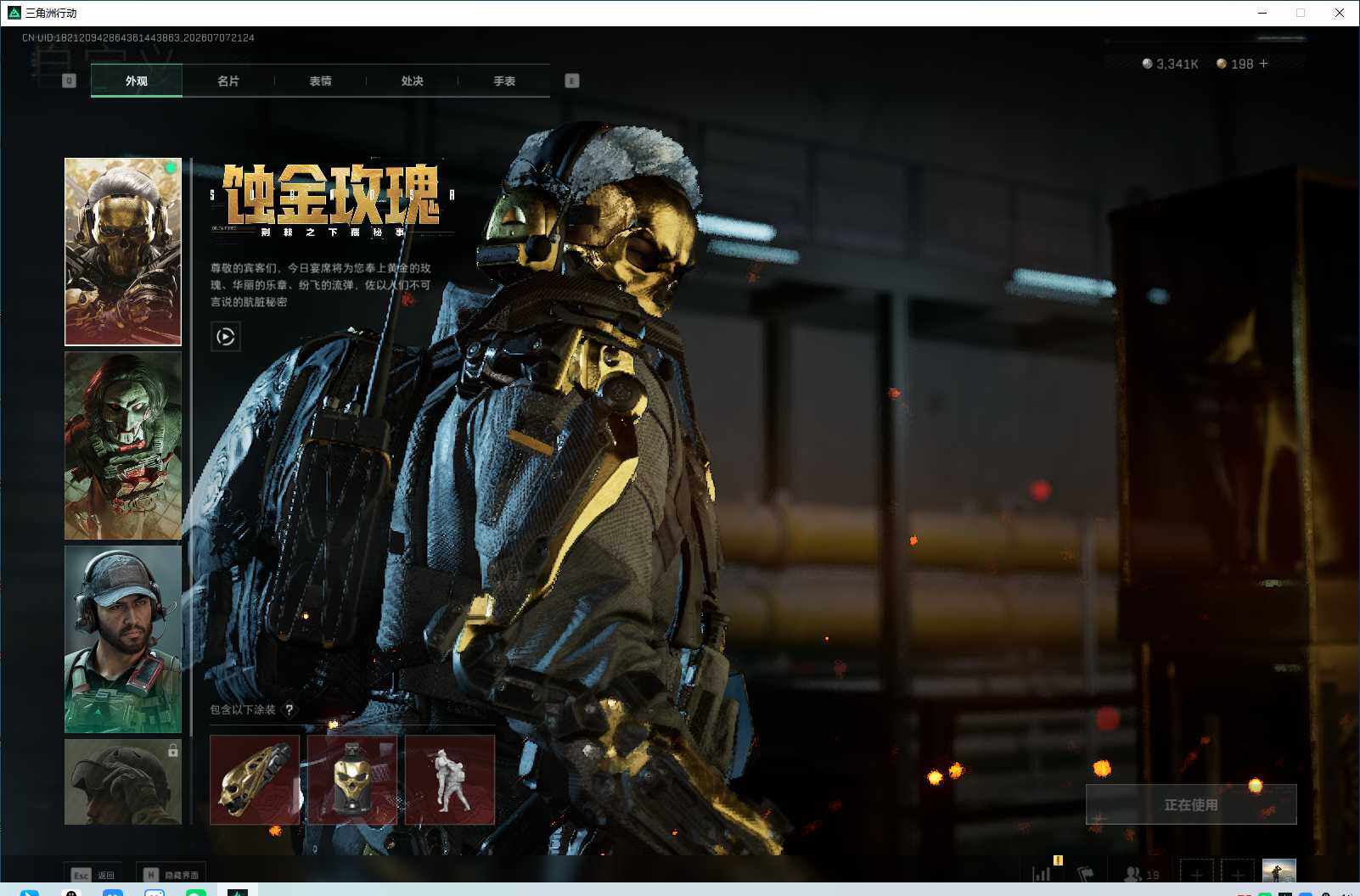The image size is (1360, 896).
Task: Add gold currency with the plus icon
Action: tap(1263, 64)
